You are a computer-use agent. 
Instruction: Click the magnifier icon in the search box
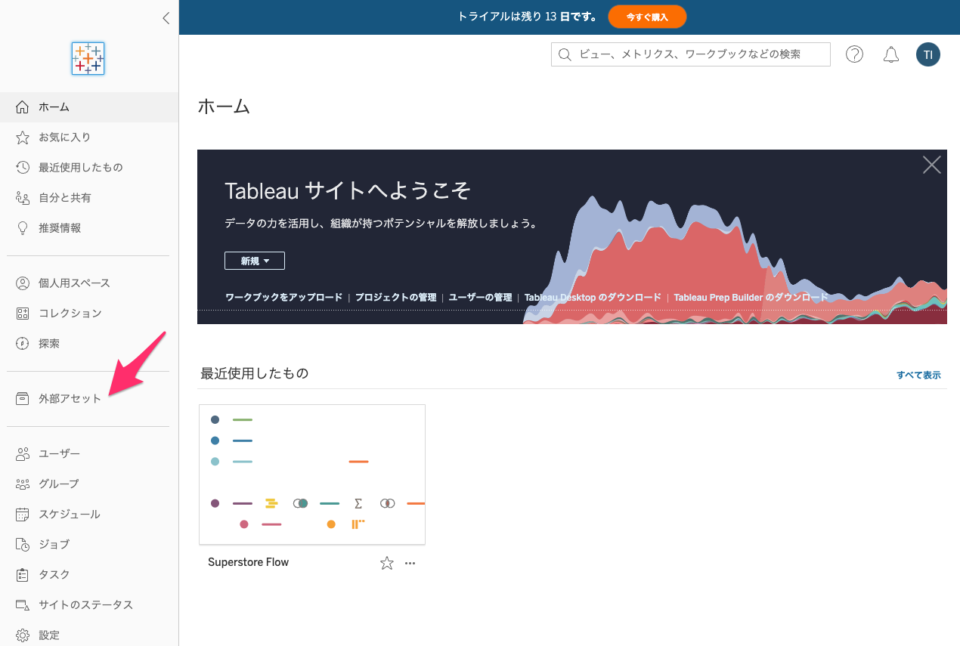tap(565, 54)
